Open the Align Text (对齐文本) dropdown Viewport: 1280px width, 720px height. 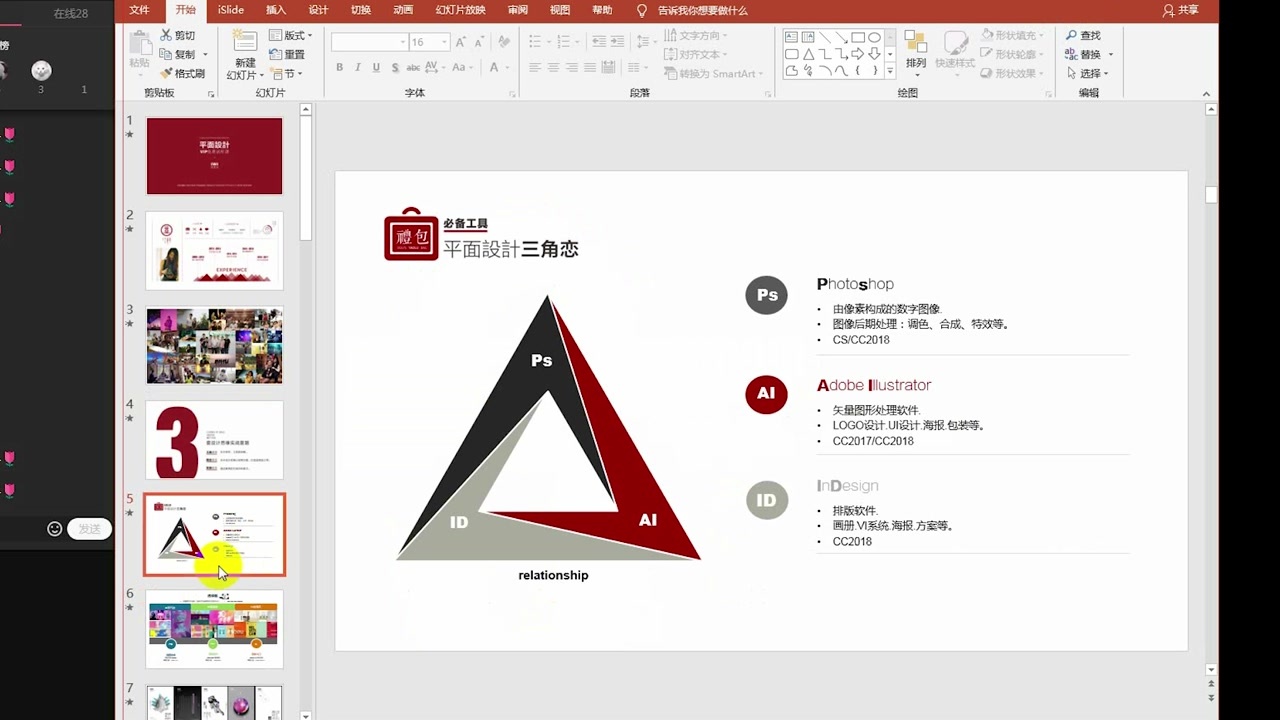(696, 54)
